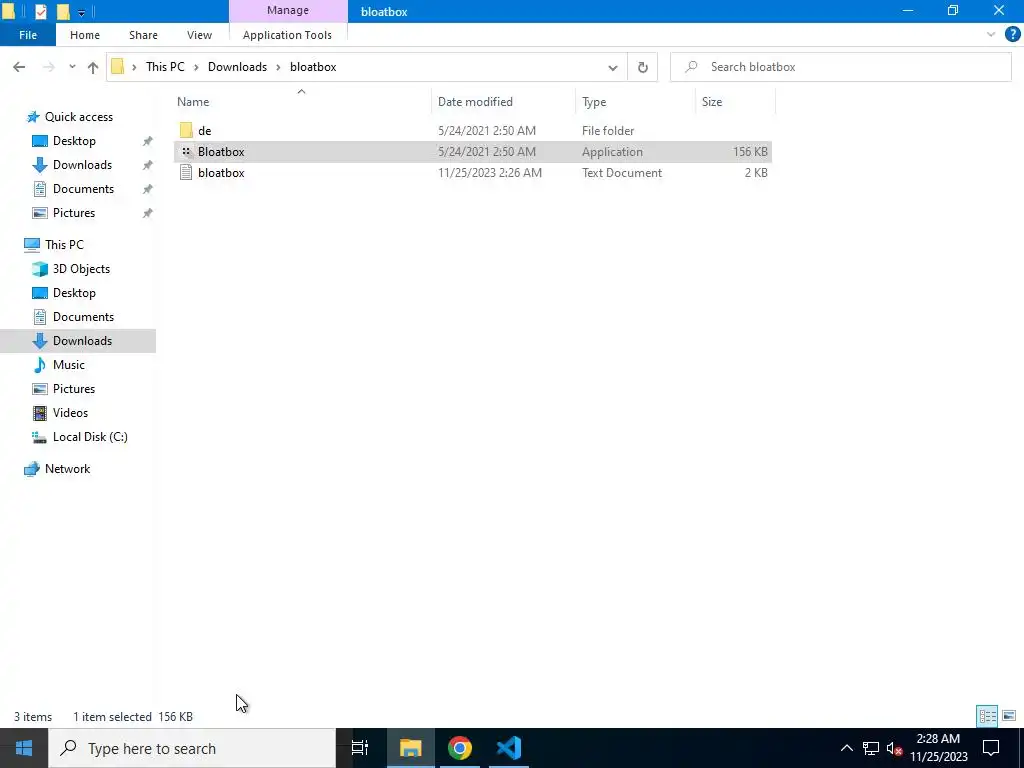The width and height of the screenshot is (1024, 768).
Task: Click the muted volume tray icon
Action: click(x=894, y=748)
